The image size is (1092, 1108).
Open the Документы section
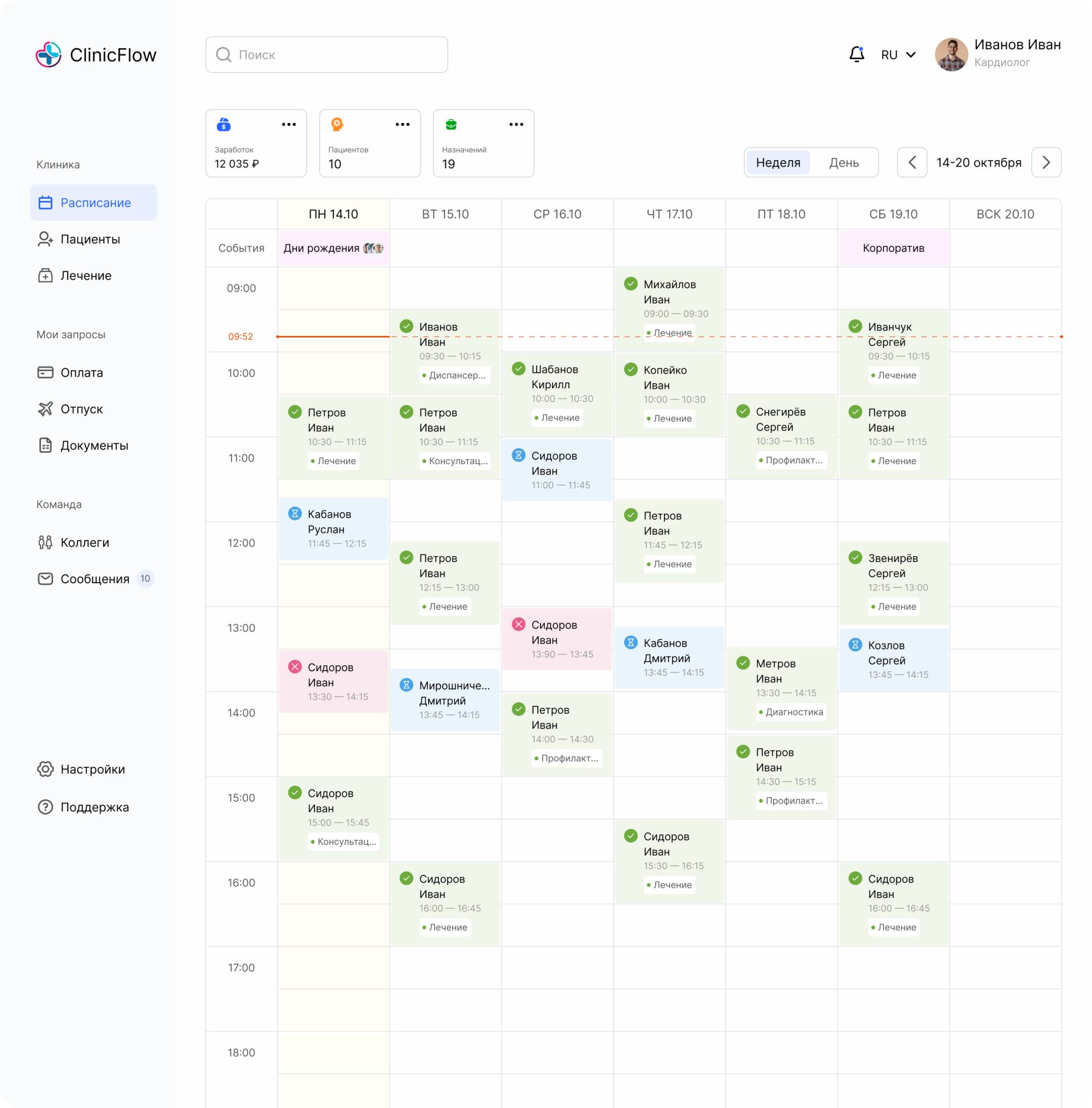[x=94, y=446]
